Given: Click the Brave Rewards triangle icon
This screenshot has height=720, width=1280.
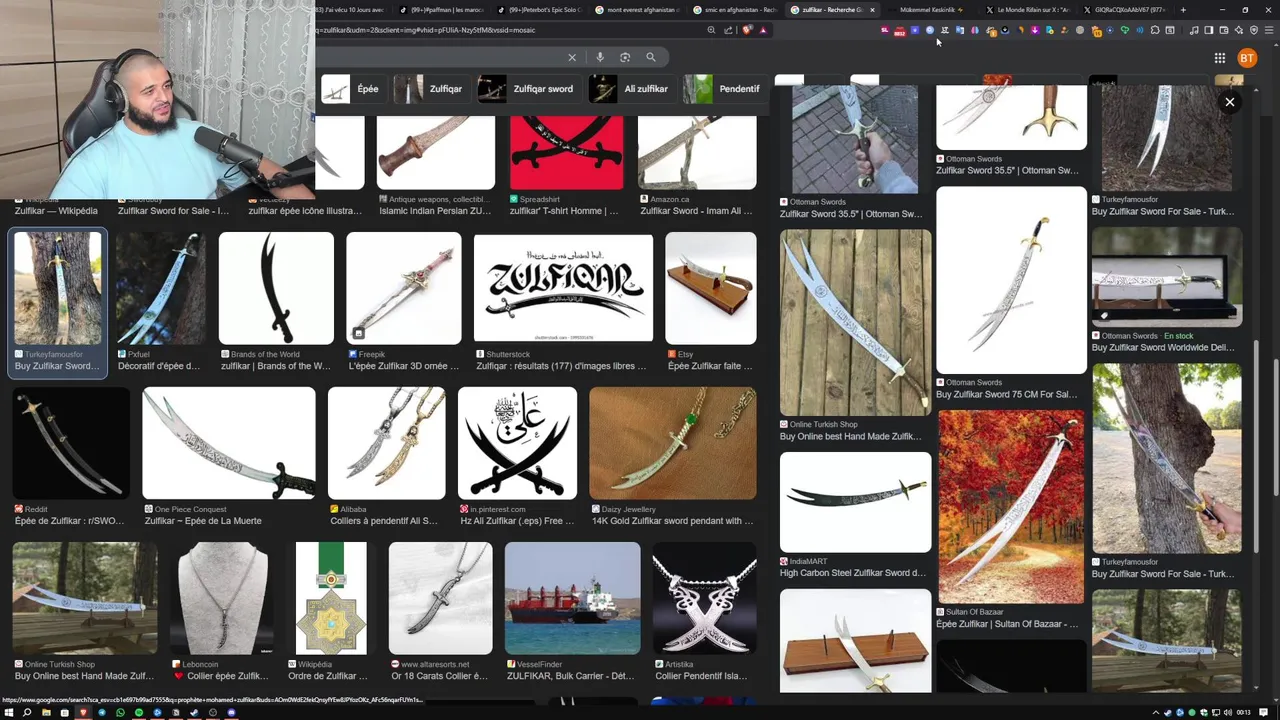Looking at the screenshot, I should coord(763,30).
